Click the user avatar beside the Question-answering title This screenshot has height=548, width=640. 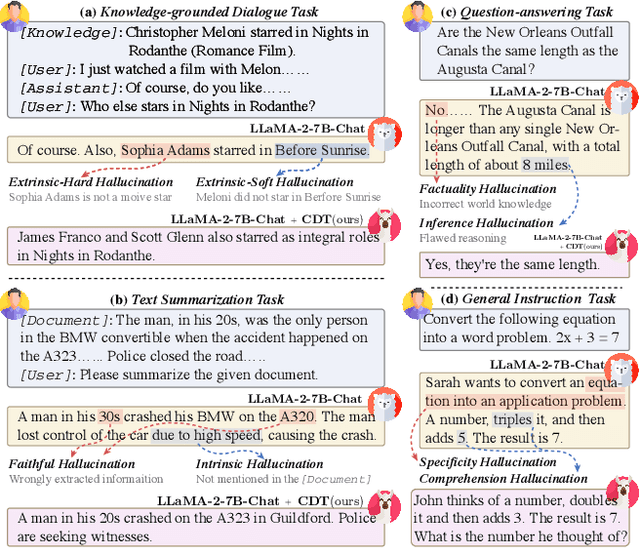[x=417, y=16]
